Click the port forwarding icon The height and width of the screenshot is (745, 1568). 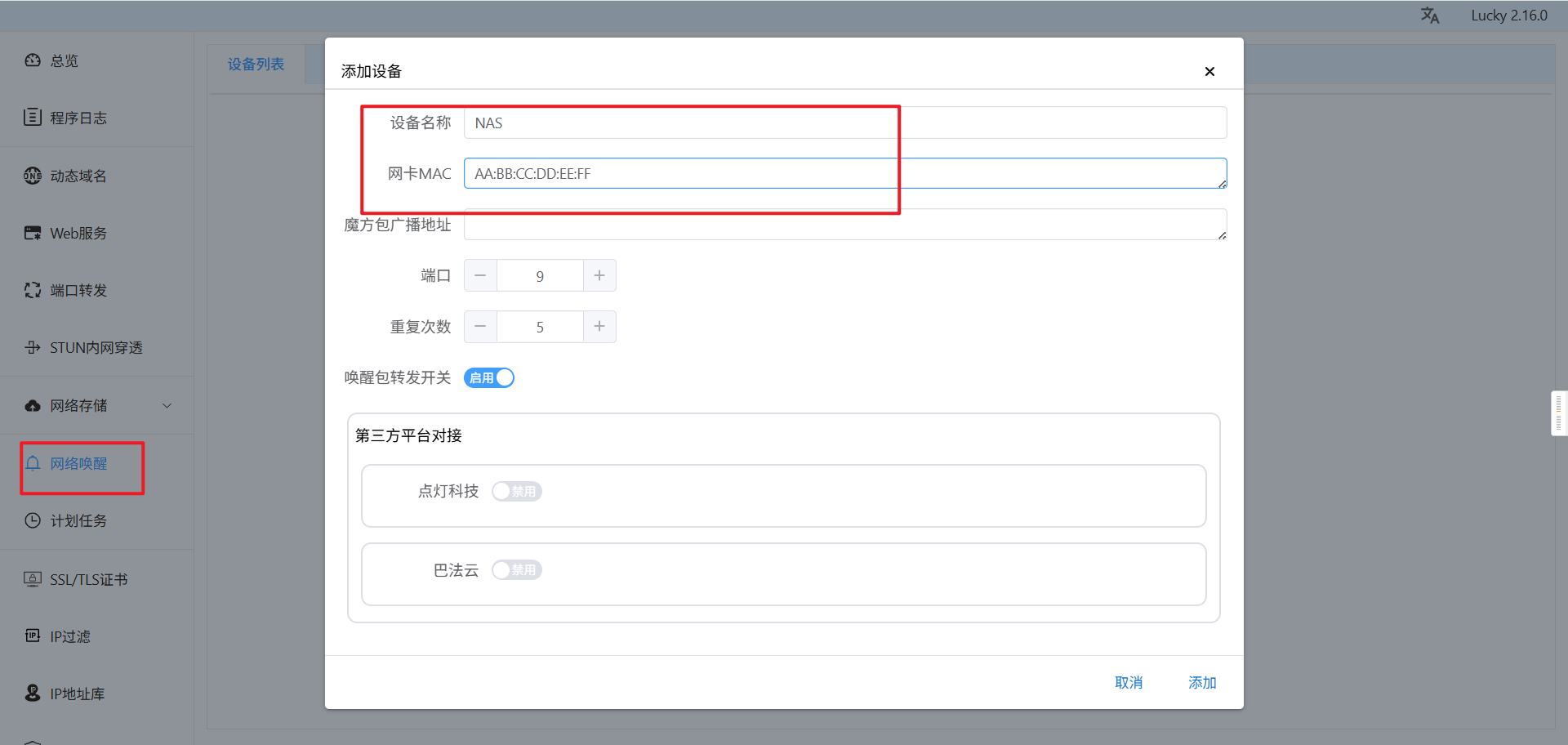(33, 291)
